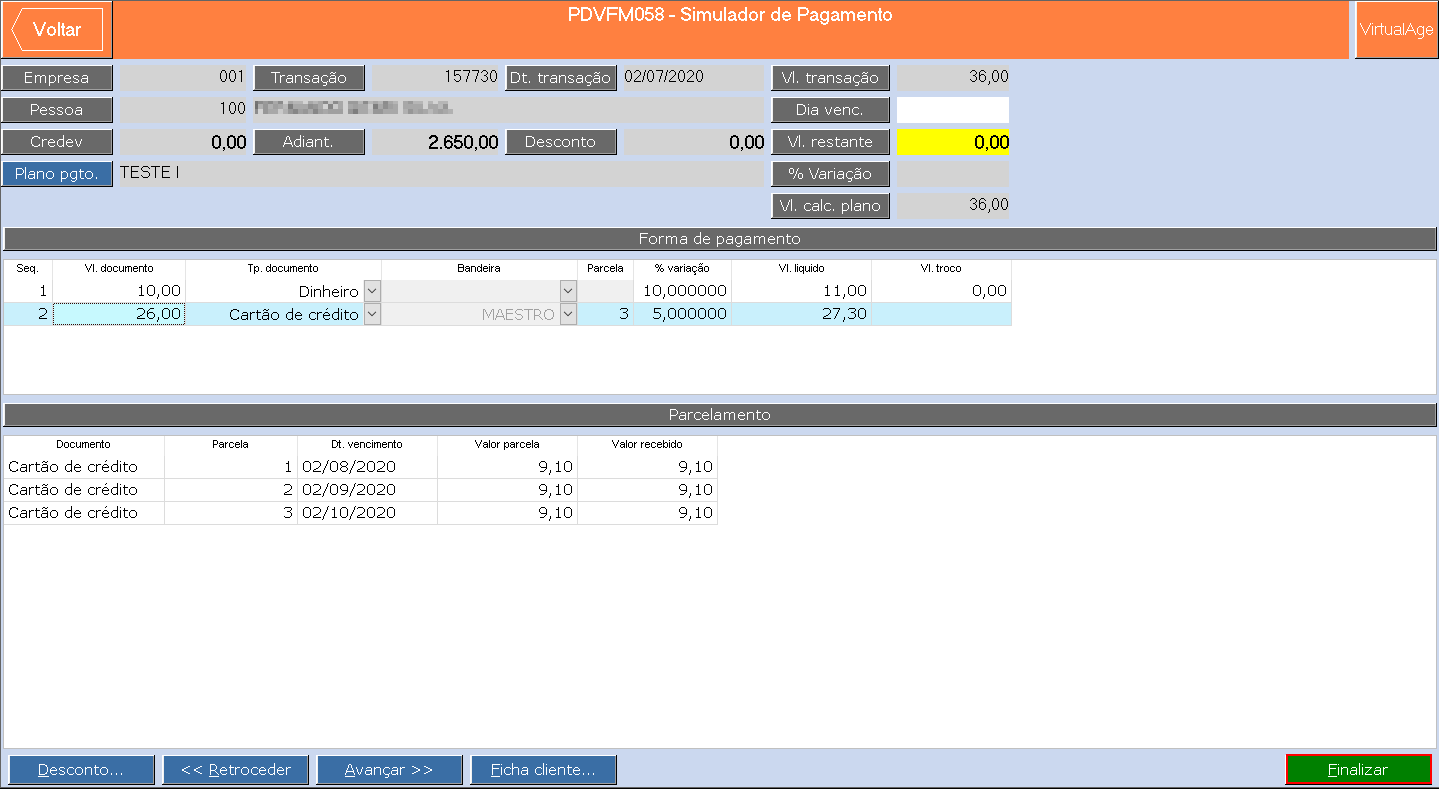
Task: Click the Avançar >> button
Action: [389, 770]
